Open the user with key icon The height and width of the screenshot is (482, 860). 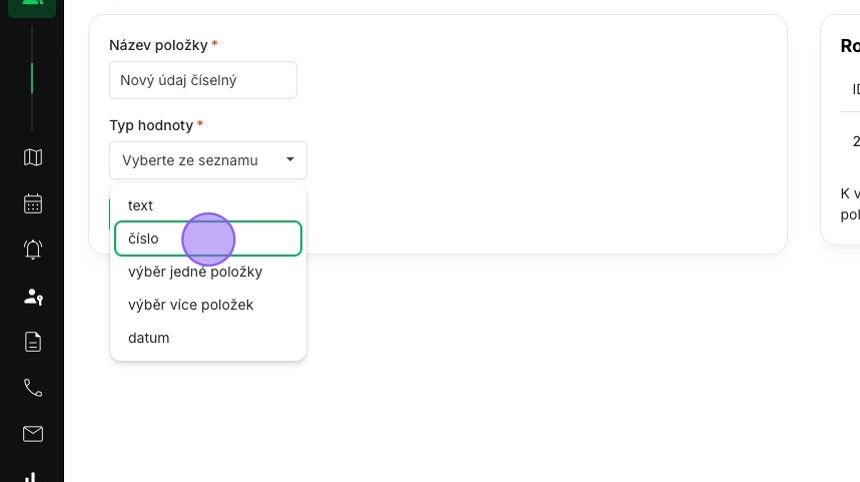tap(33, 296)
